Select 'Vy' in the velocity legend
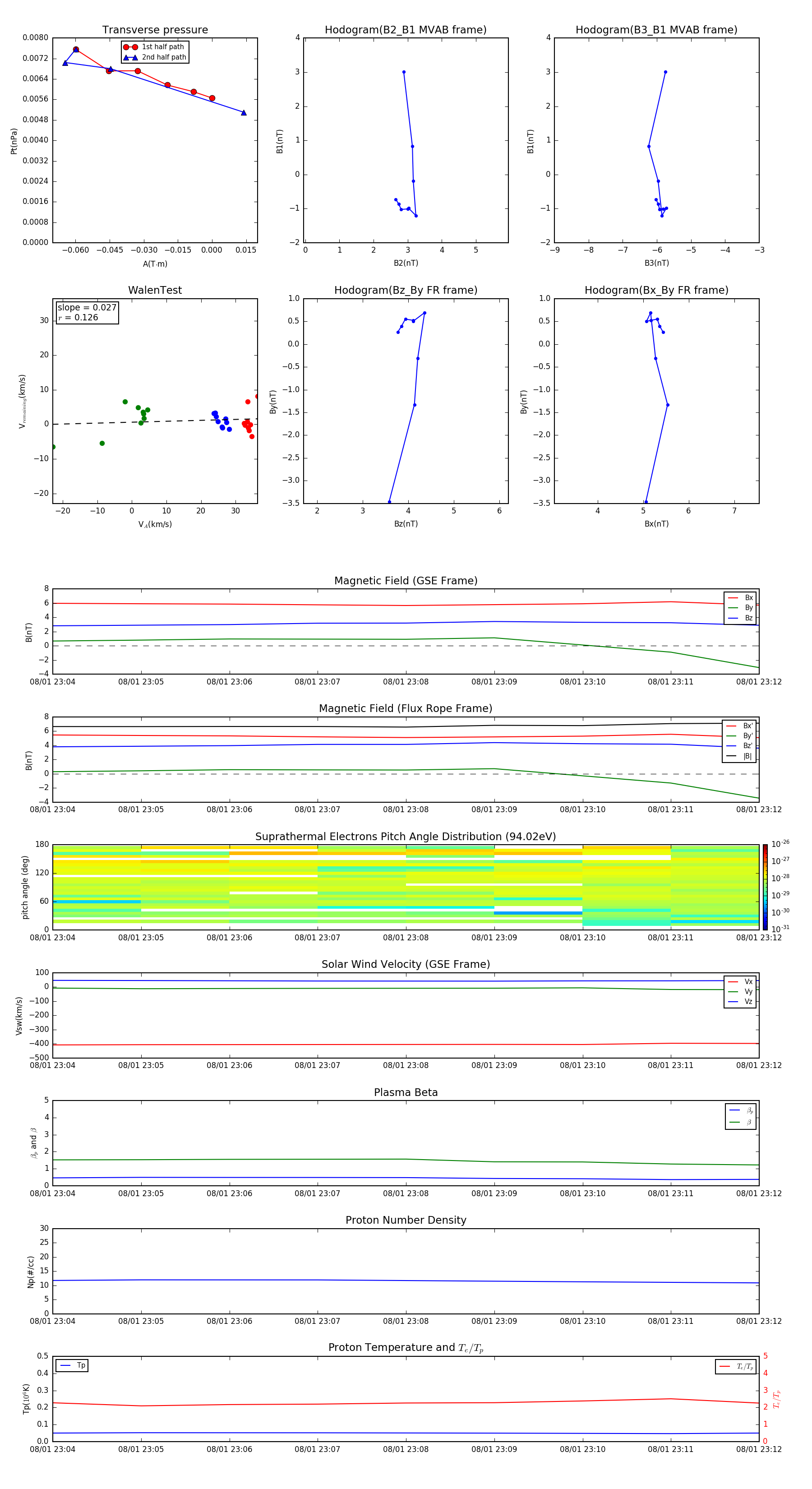The height and width of the screenshot is (1489, 812). [x=741, y=991]
